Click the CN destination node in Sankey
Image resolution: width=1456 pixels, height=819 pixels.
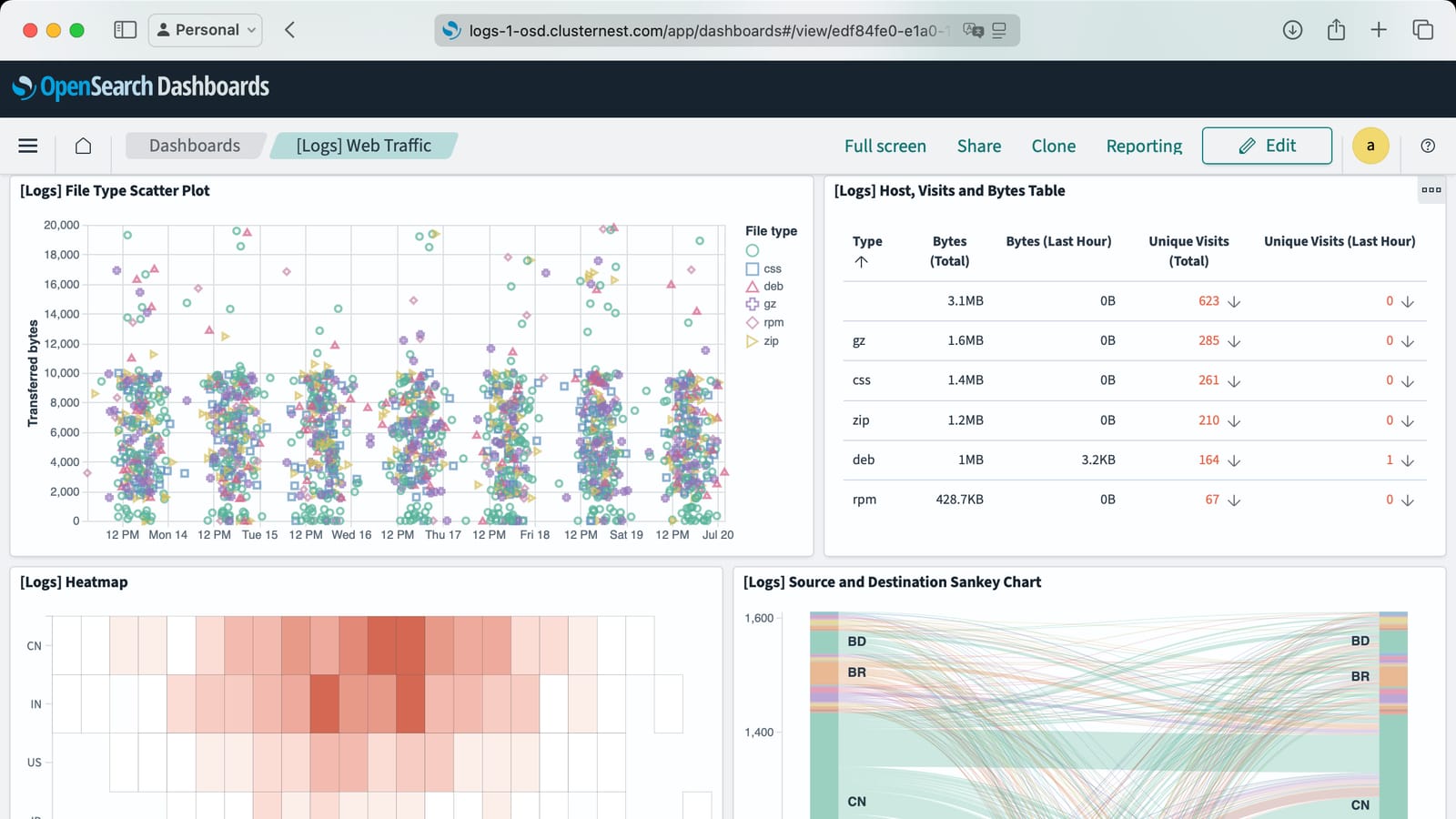[1393, 765]
